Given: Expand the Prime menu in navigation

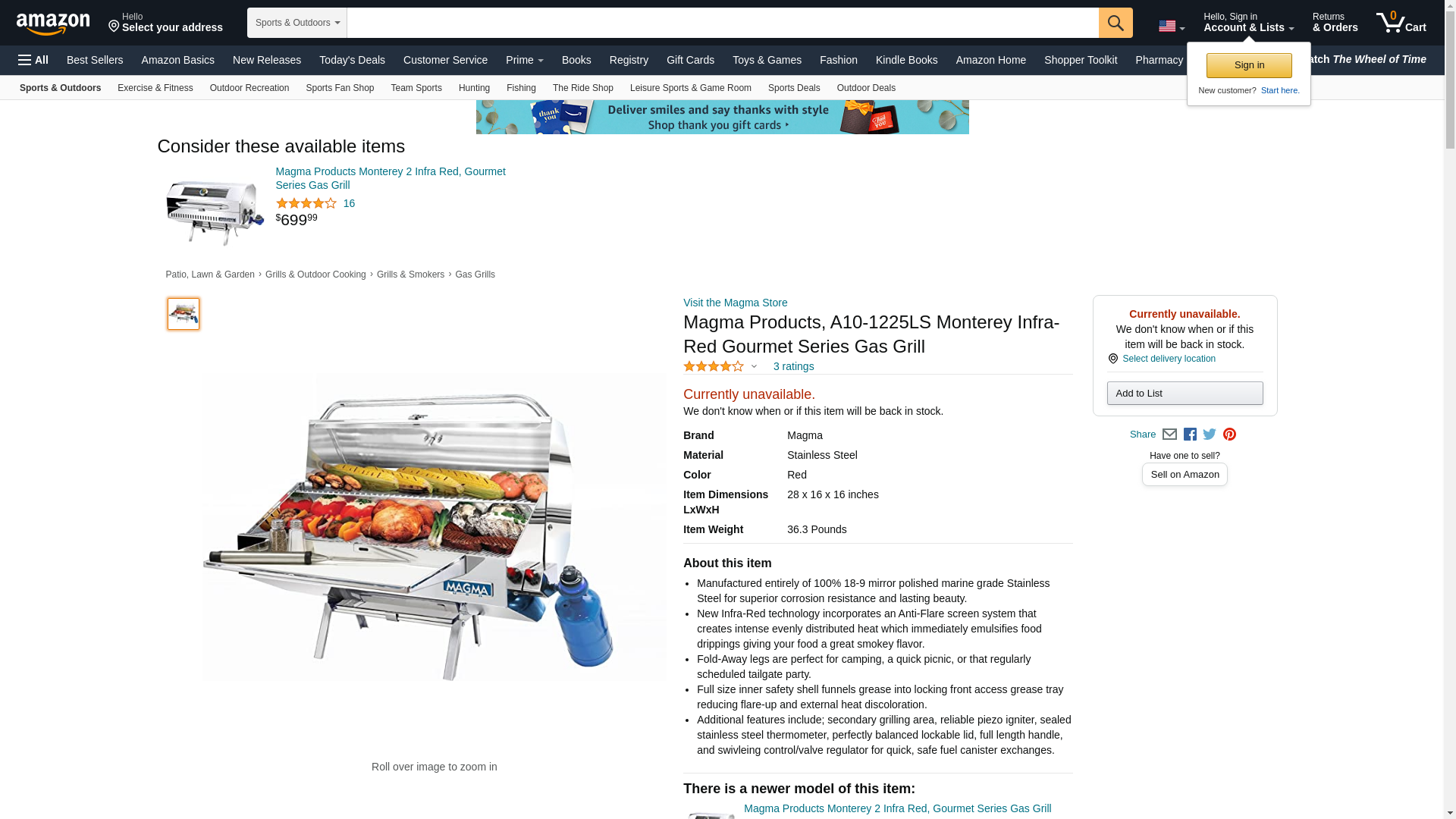Looking at the screenshot, I should tap(525, 60).
